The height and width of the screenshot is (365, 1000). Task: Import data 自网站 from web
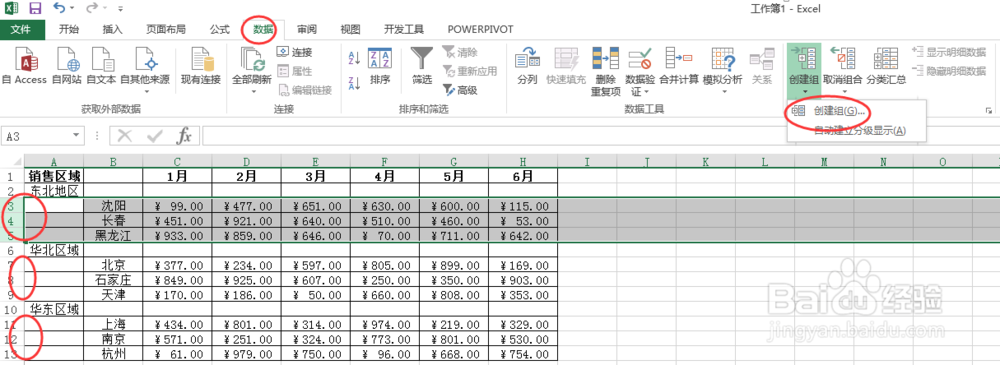click(66, 67)
